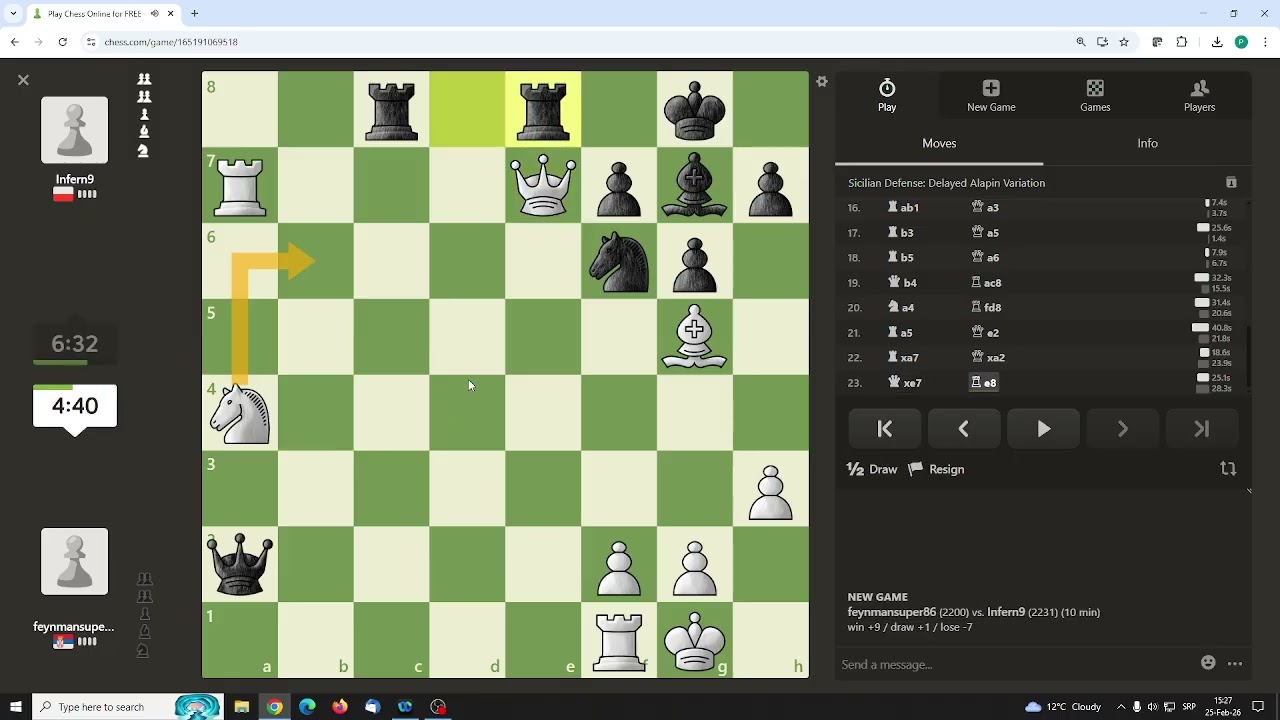
Task: Open Firefox from taskbar
Action: pyautogui.click(x=340, y=707)
